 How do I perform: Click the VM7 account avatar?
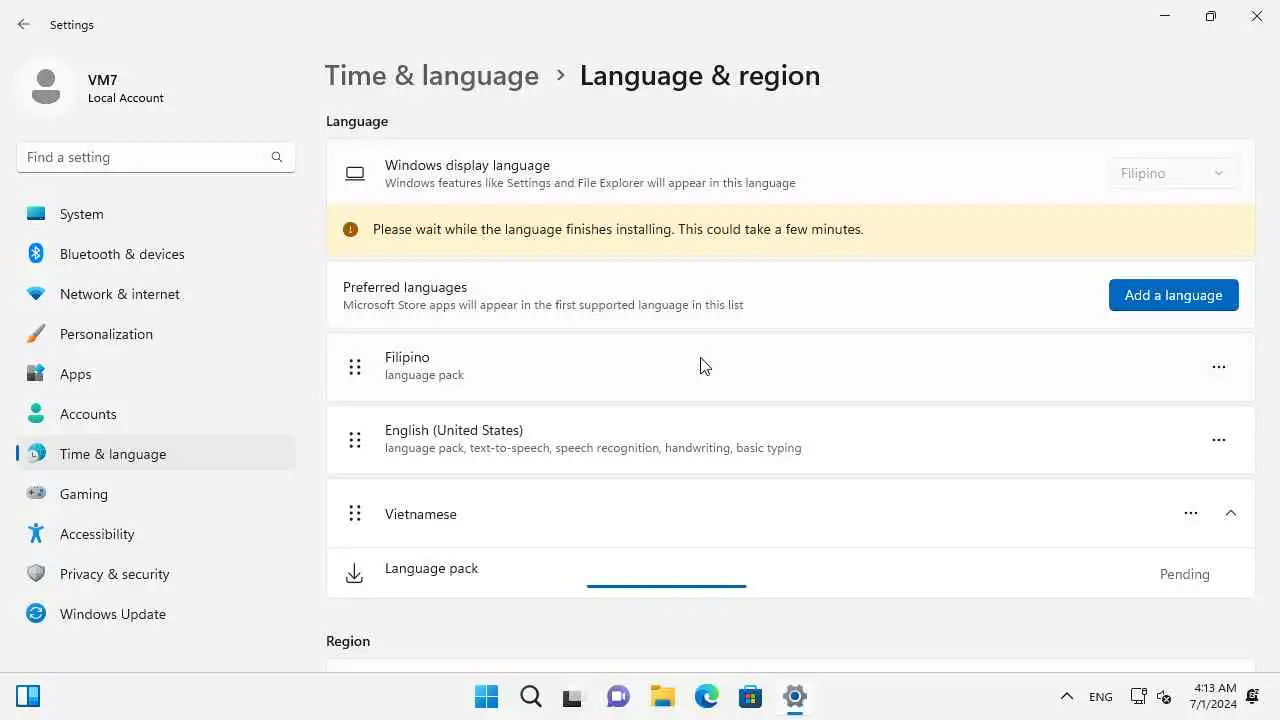45,87
